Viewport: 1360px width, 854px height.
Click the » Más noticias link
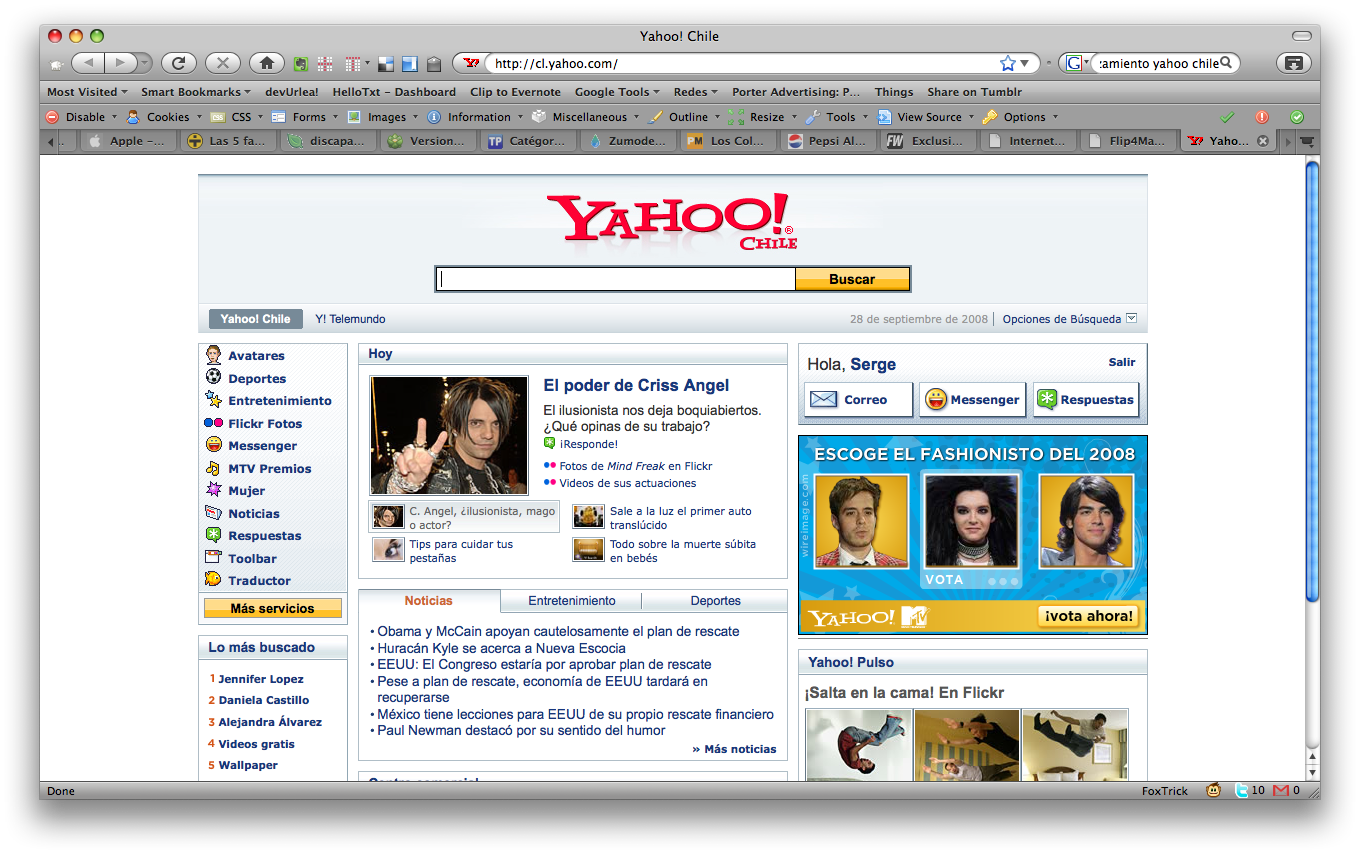(x=734, y=749)
